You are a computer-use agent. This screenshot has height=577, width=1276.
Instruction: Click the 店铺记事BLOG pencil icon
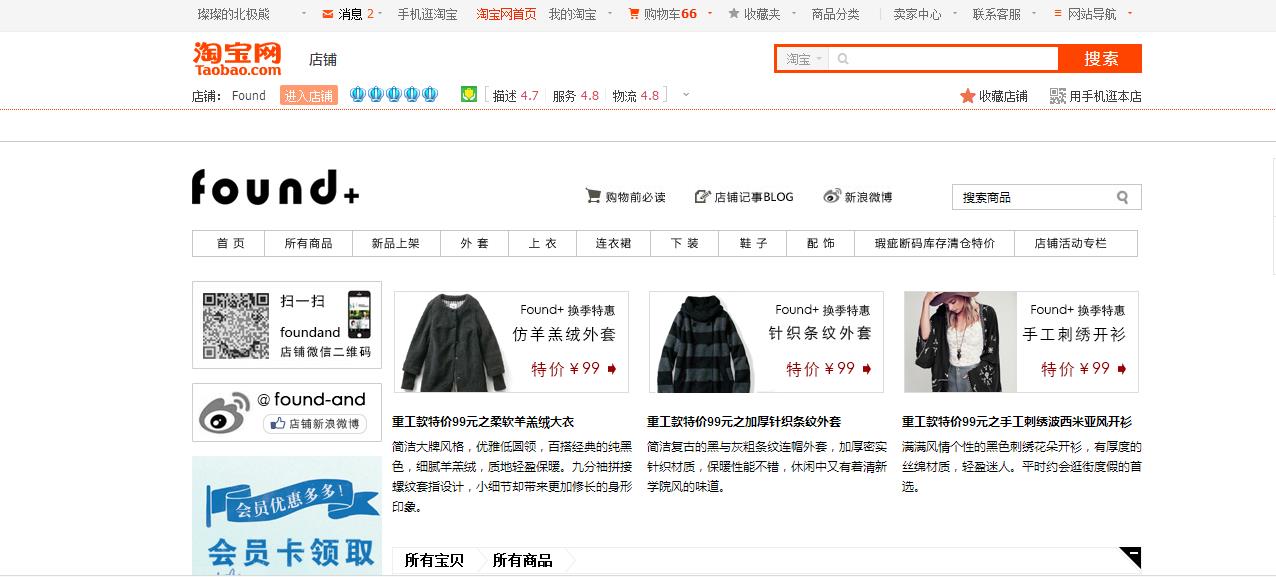click(702, 196)
